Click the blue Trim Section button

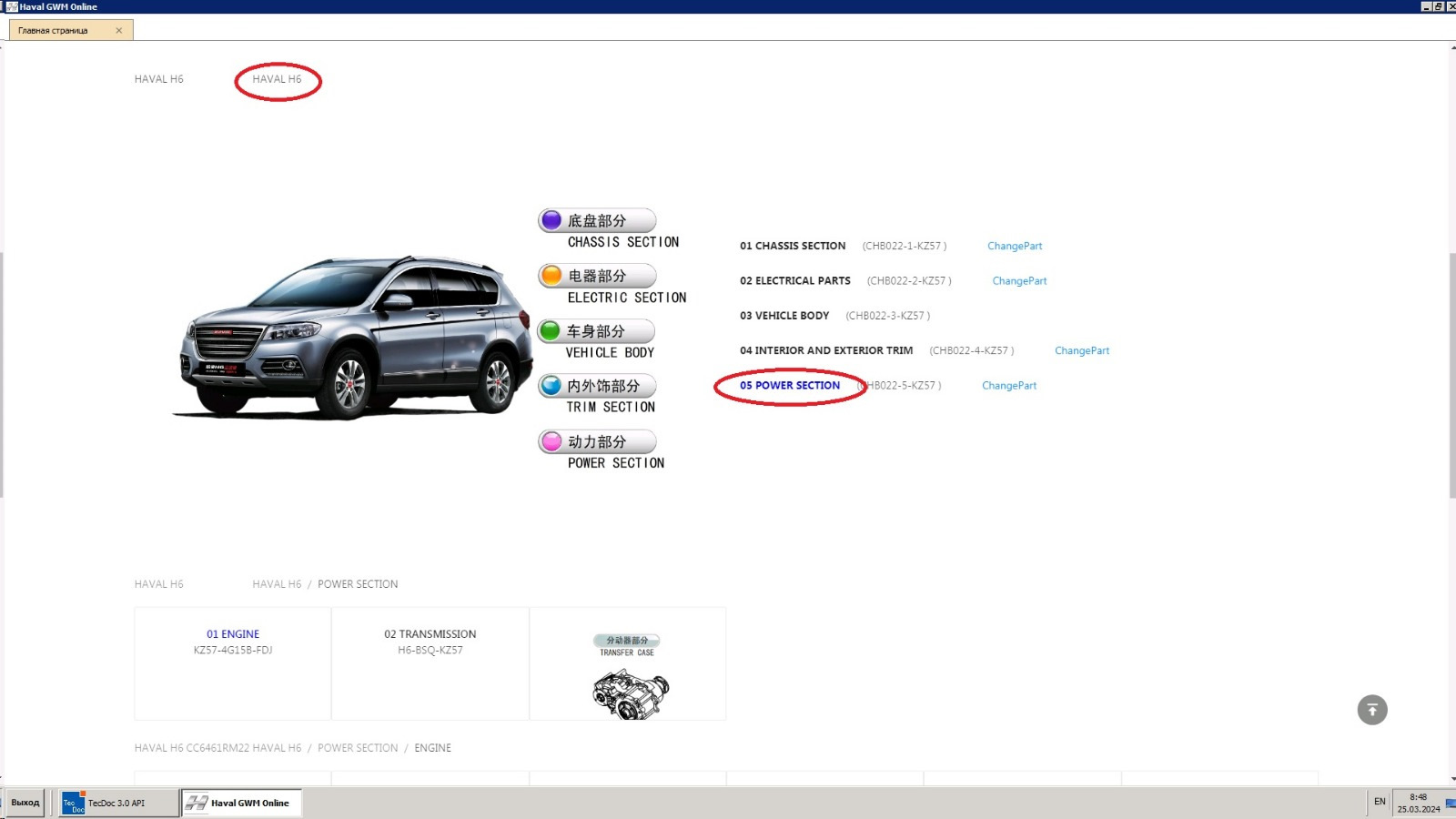[597, 386]
